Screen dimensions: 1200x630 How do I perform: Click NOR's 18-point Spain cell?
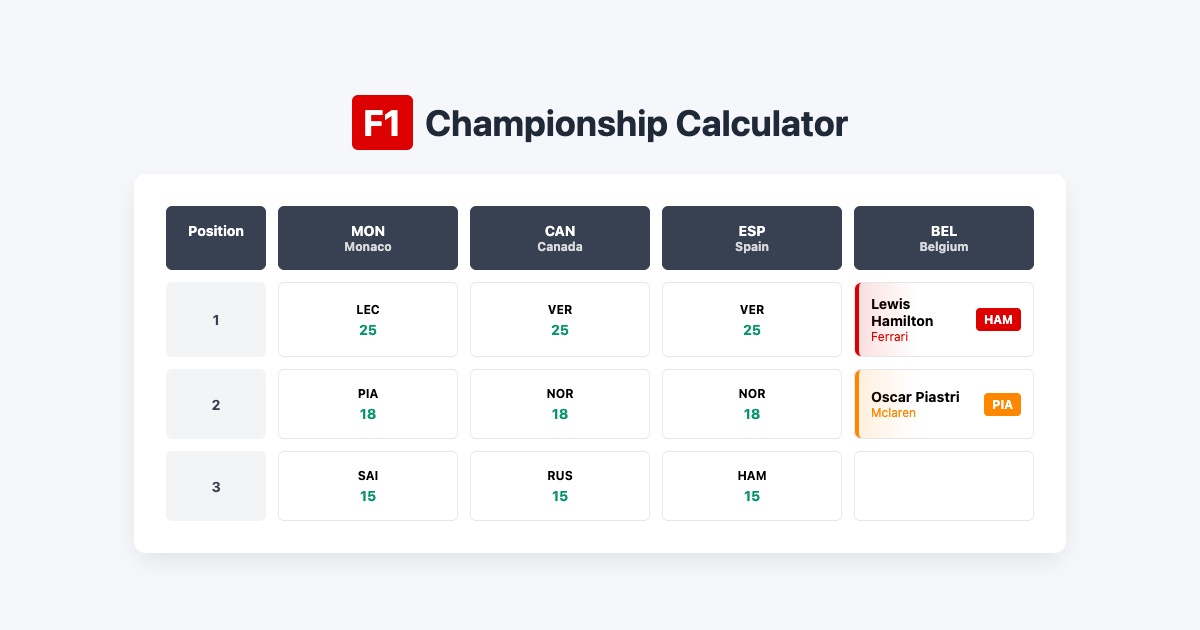coord(752,404)
